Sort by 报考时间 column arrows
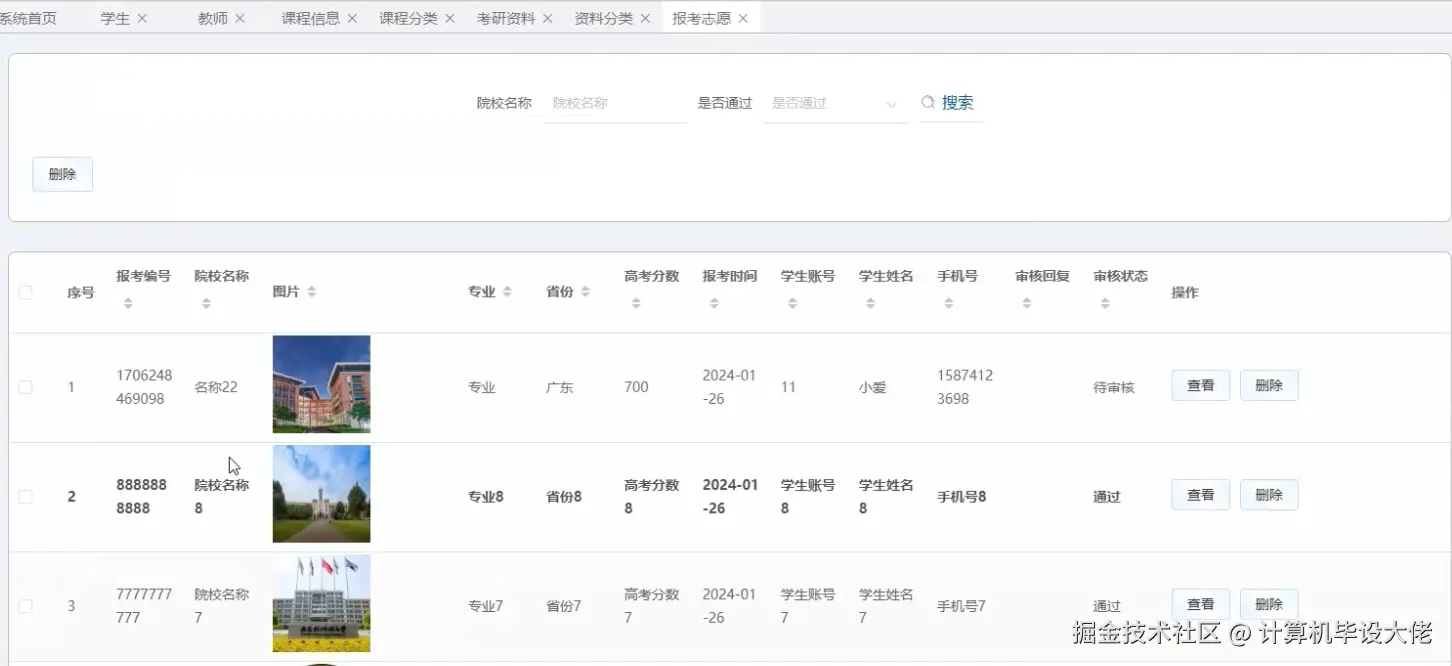 (x=714, y=302)
